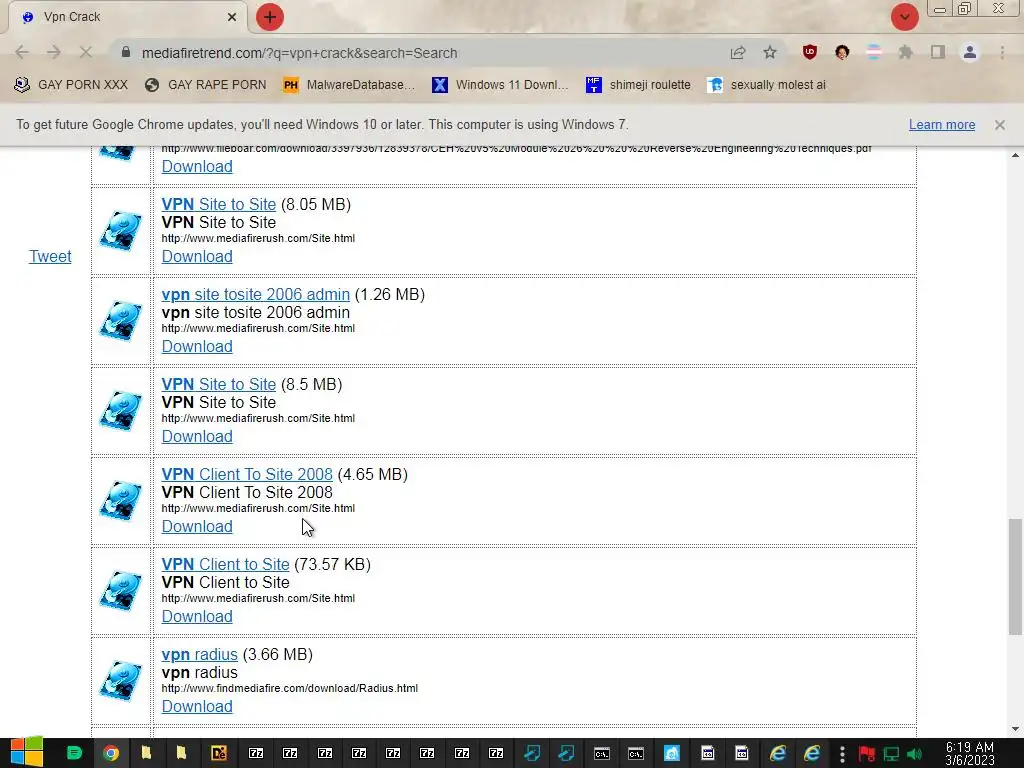Click disk icon beside vpn radius
This screenshot has height=768, width=1024.
click(121, 681)
